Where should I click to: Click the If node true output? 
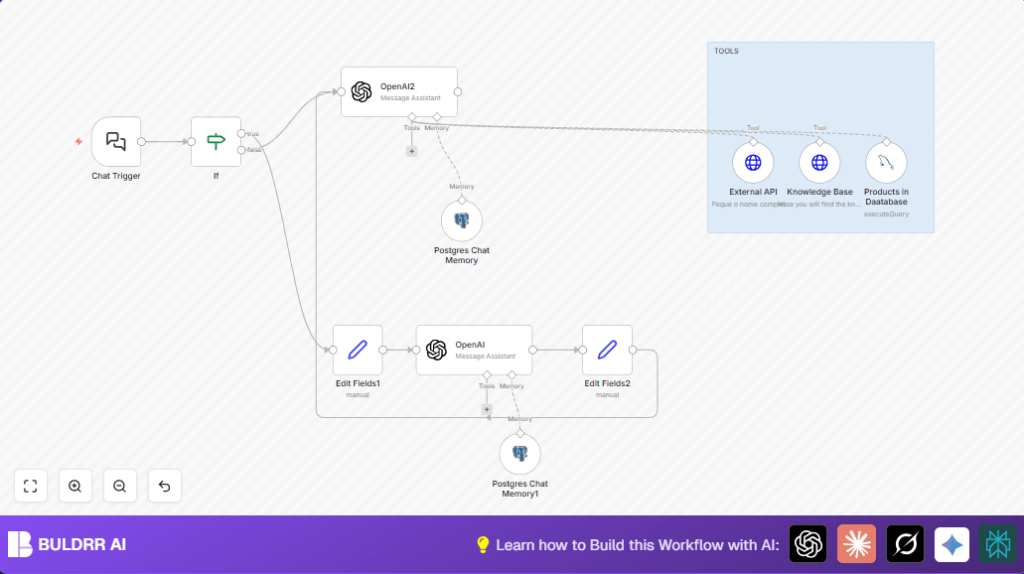point(242,133)
